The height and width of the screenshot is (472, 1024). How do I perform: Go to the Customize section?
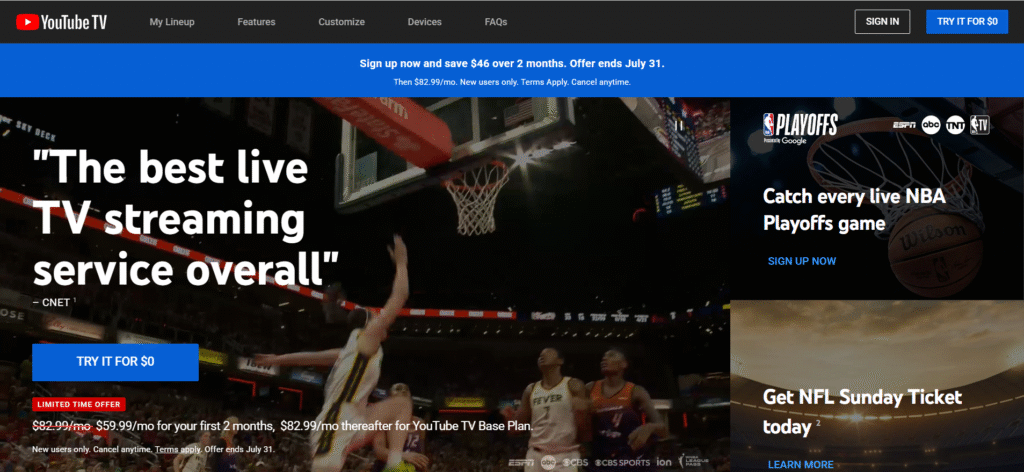coord(342,22)
